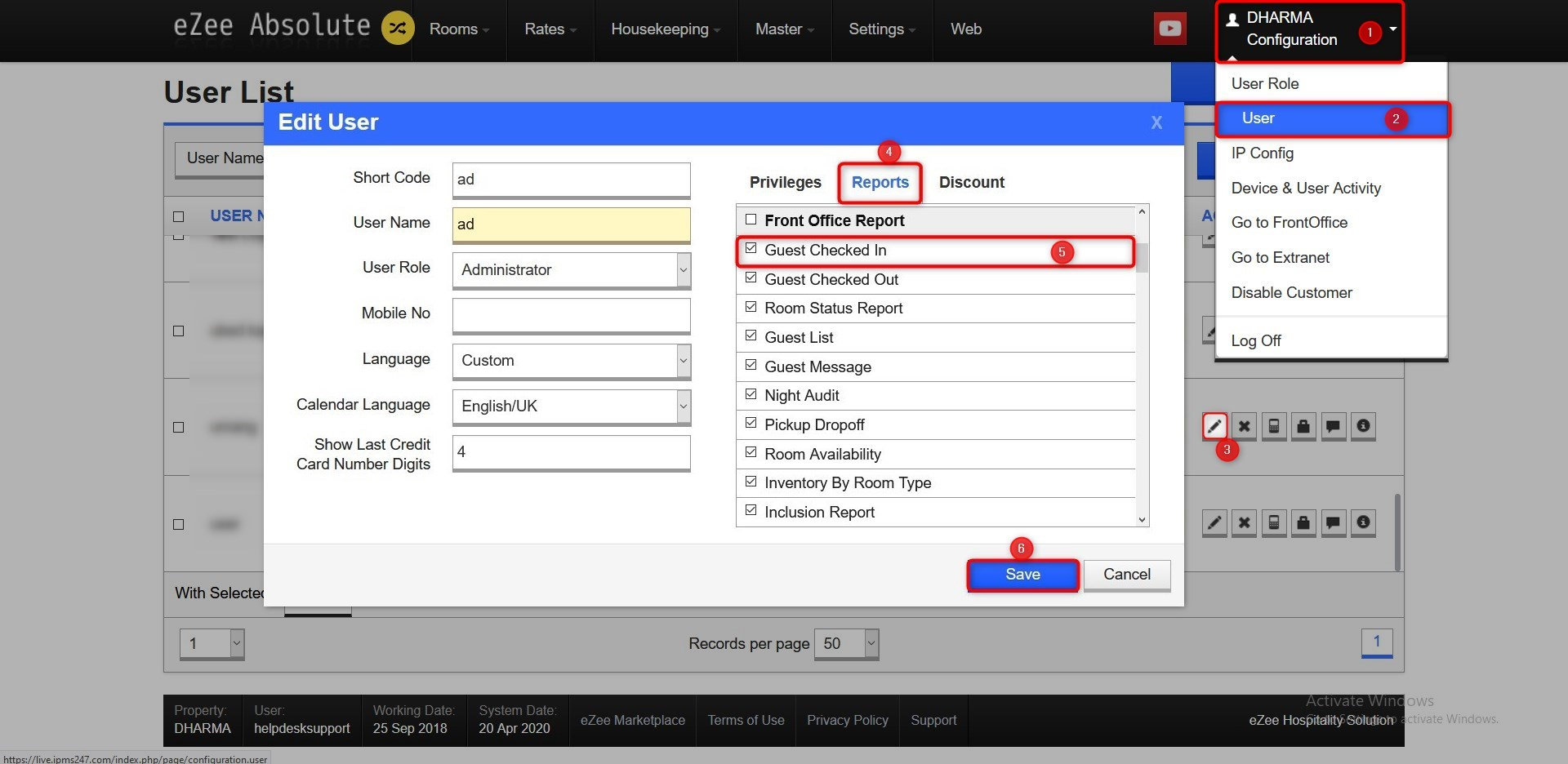Uncheck the Night Audit report
The image size is (1568, 764).
pos(751,394)
